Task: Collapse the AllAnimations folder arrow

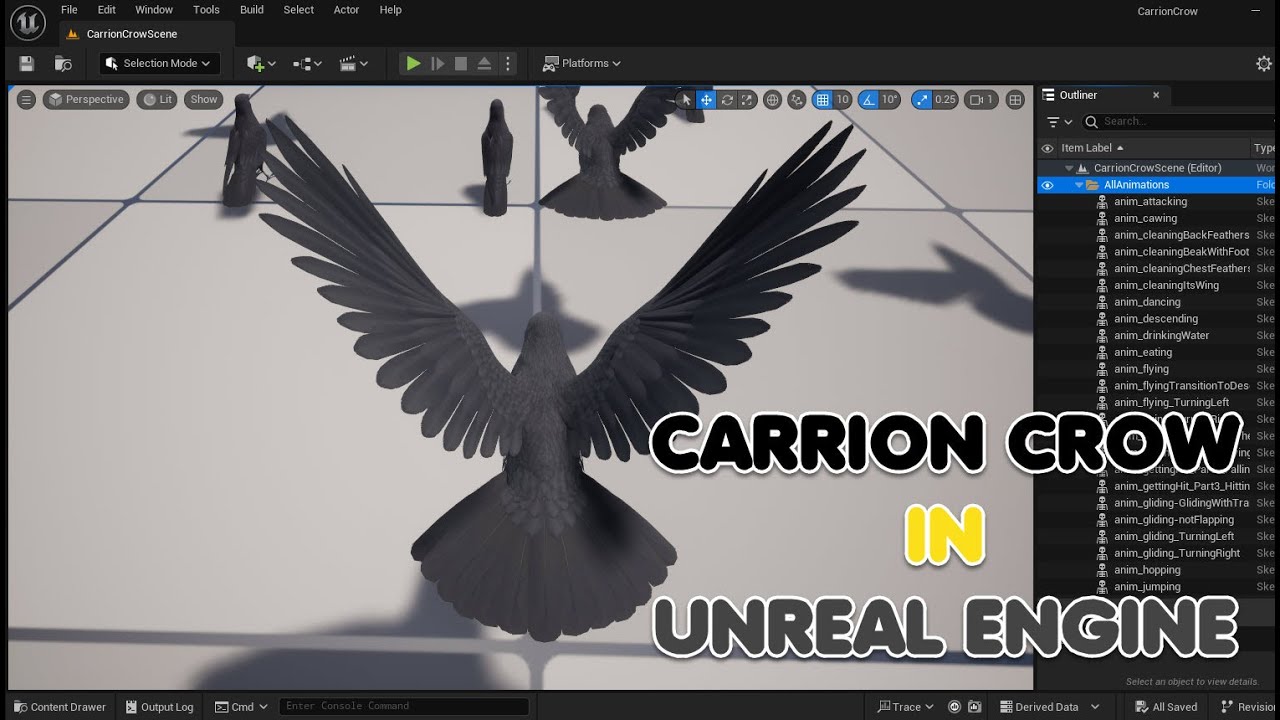Action: tap(1079, 185)
